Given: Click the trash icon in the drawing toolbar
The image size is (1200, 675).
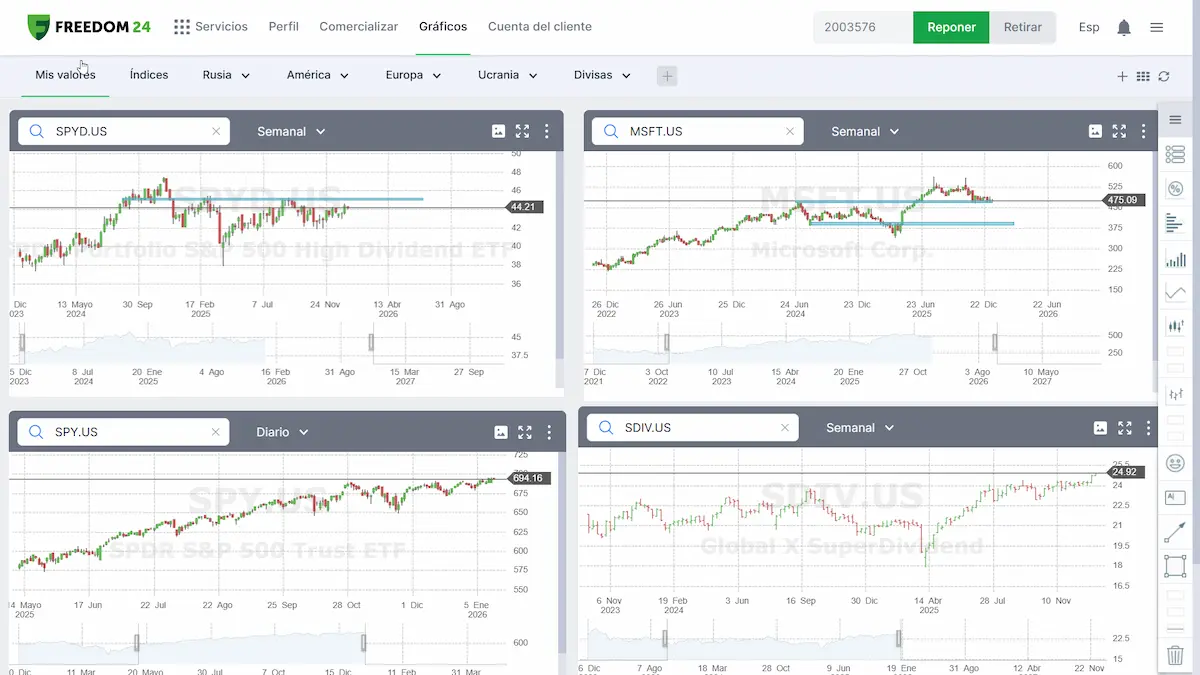Looking at the screenshot, I should pyautogui.click(x=1175, y=656).
